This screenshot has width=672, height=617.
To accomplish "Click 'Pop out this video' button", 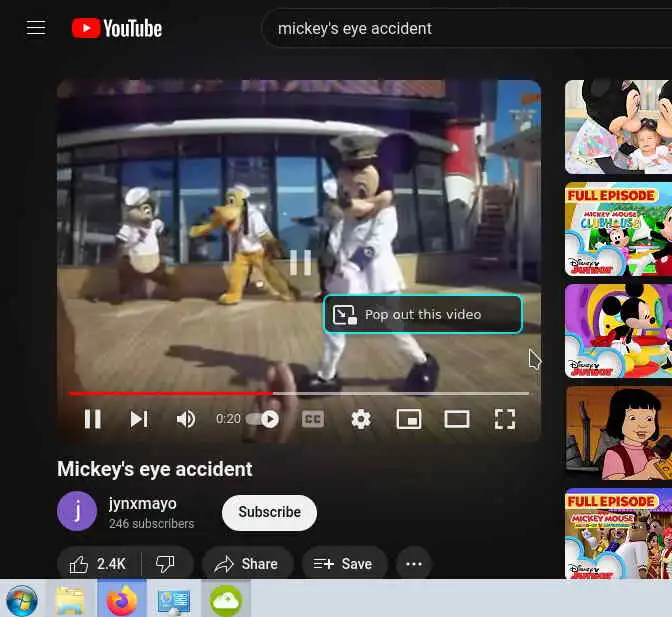I will click(423, 314).
